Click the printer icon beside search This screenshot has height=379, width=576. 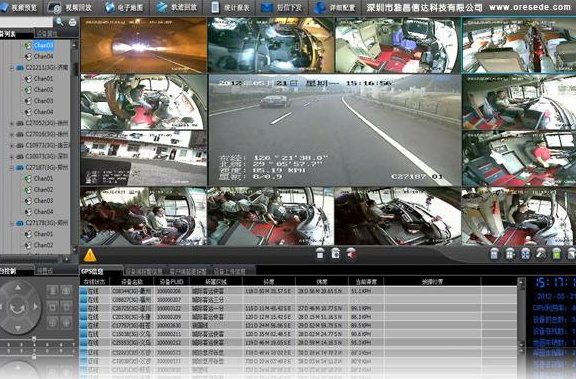72,22
